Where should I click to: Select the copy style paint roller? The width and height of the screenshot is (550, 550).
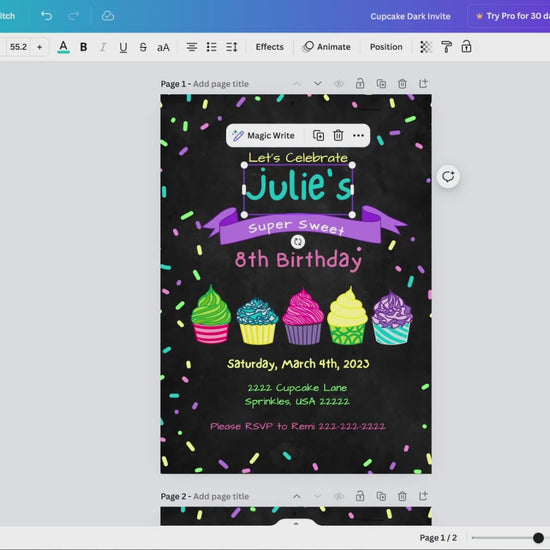(x=446, y=47)
